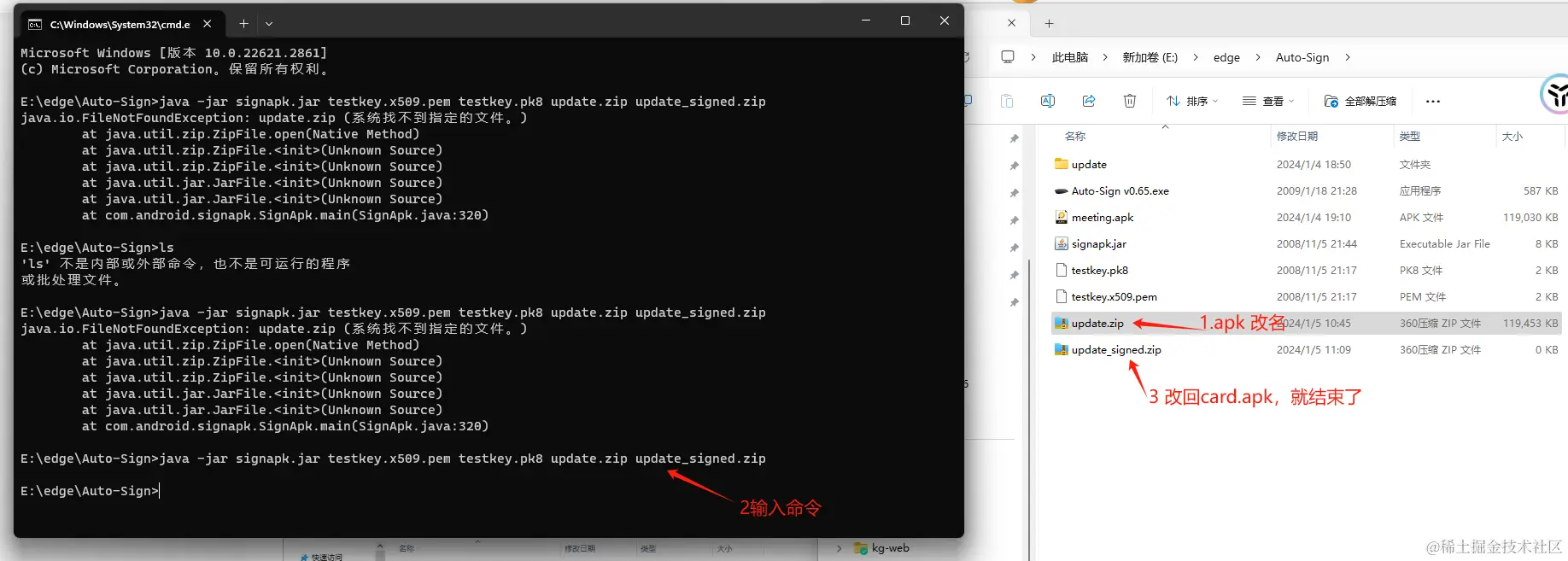Image resolution: width=1568 pixels, height=561 pixels.
Task: Expand chevron after 此电脑 breadcrumb
Action: pos(1105,57)
